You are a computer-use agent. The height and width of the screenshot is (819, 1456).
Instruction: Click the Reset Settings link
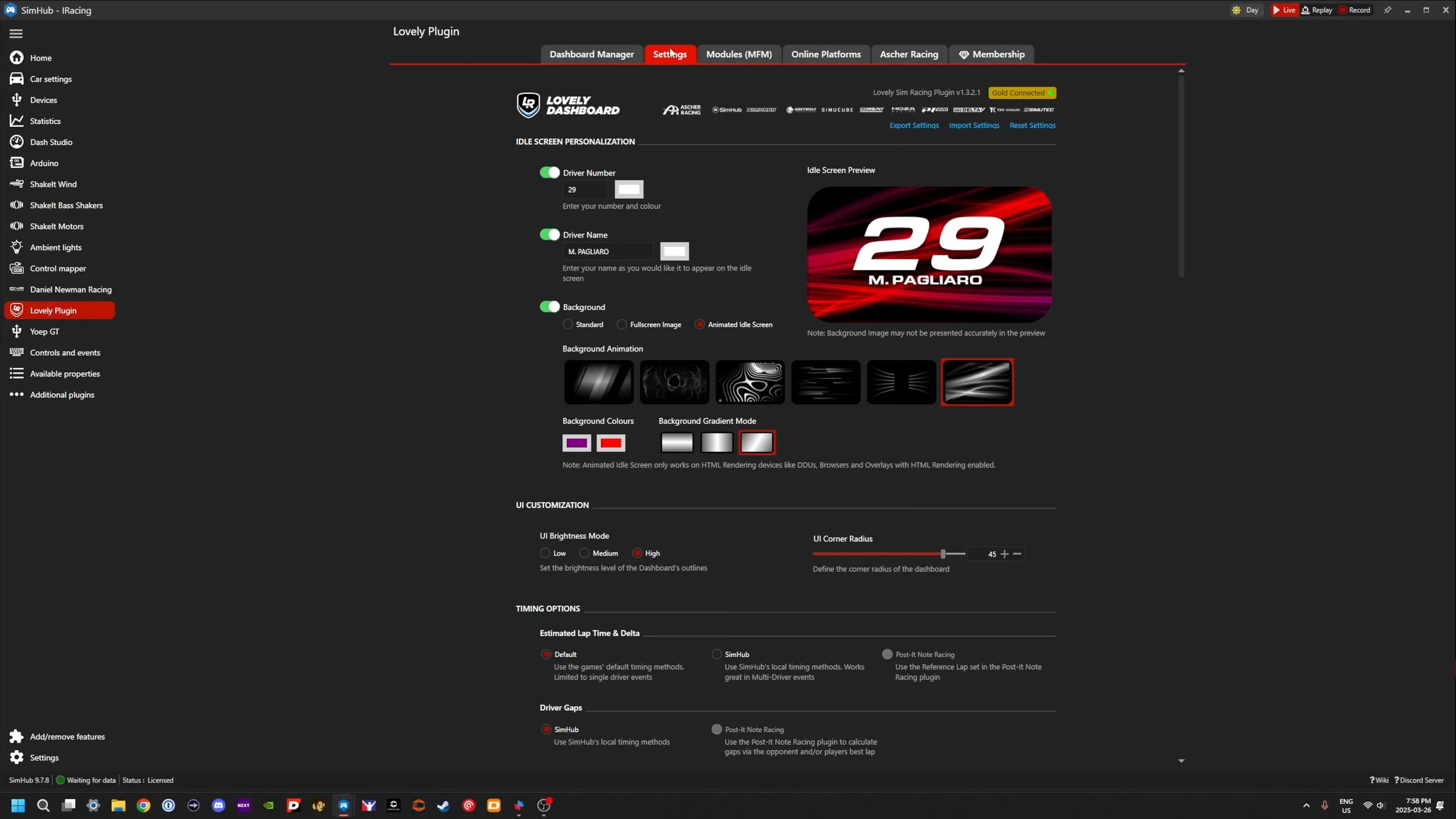click(x=1032, y=125)
